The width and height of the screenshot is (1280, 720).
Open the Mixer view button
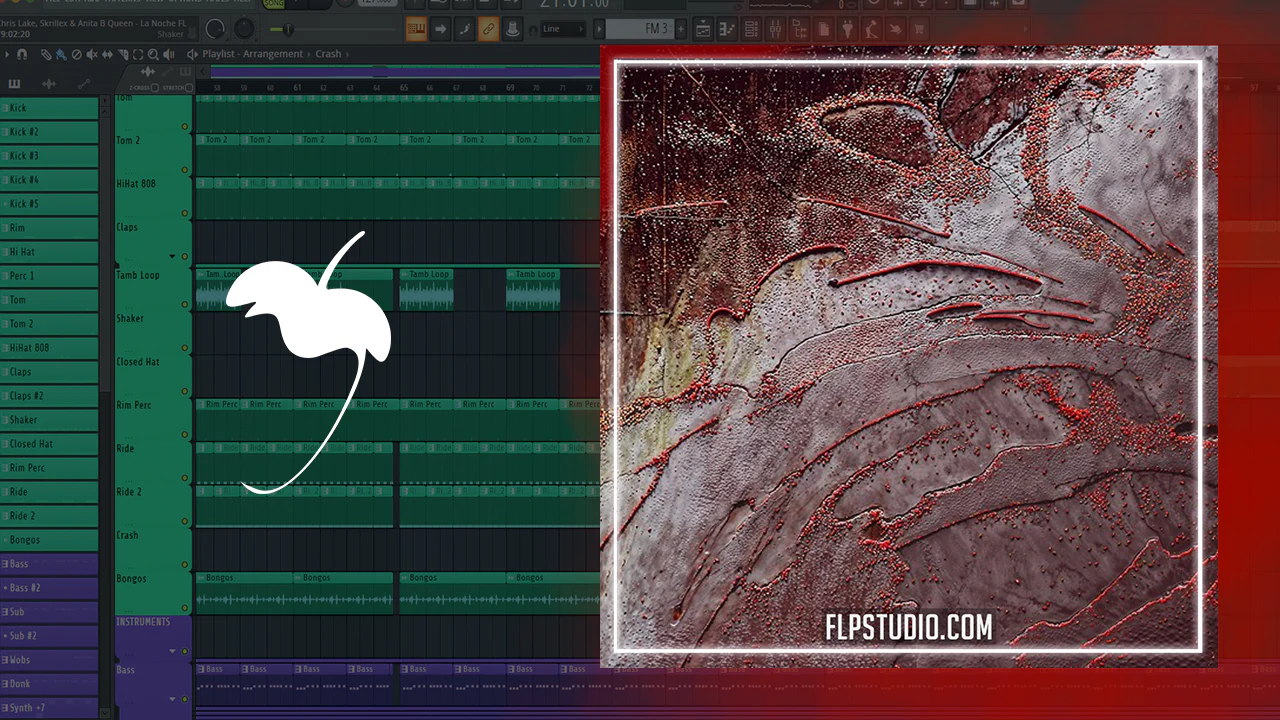pyautogui.click(x=775, y=29)
